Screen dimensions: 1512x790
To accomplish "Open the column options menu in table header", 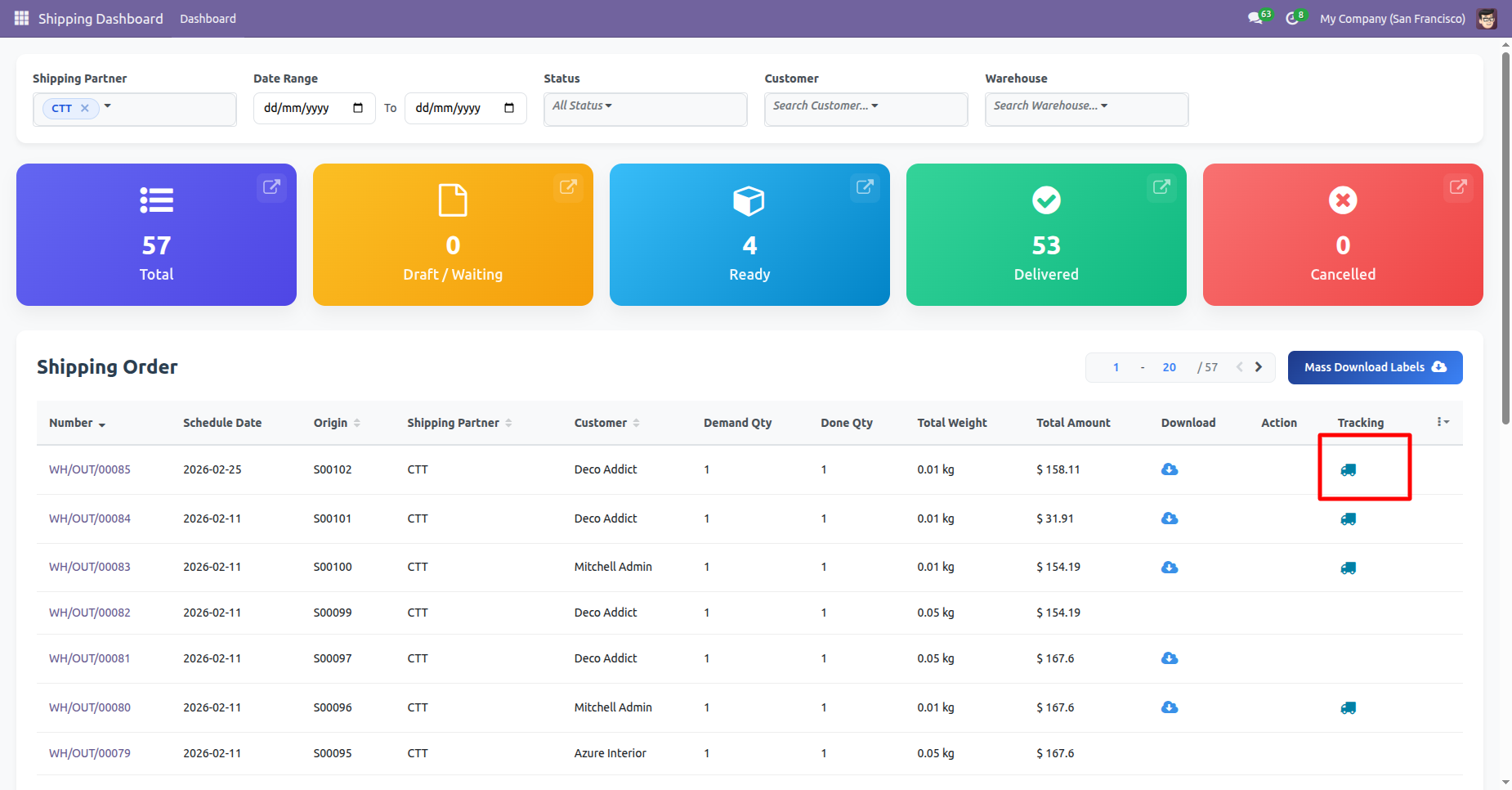I will tap(1443, 422).
